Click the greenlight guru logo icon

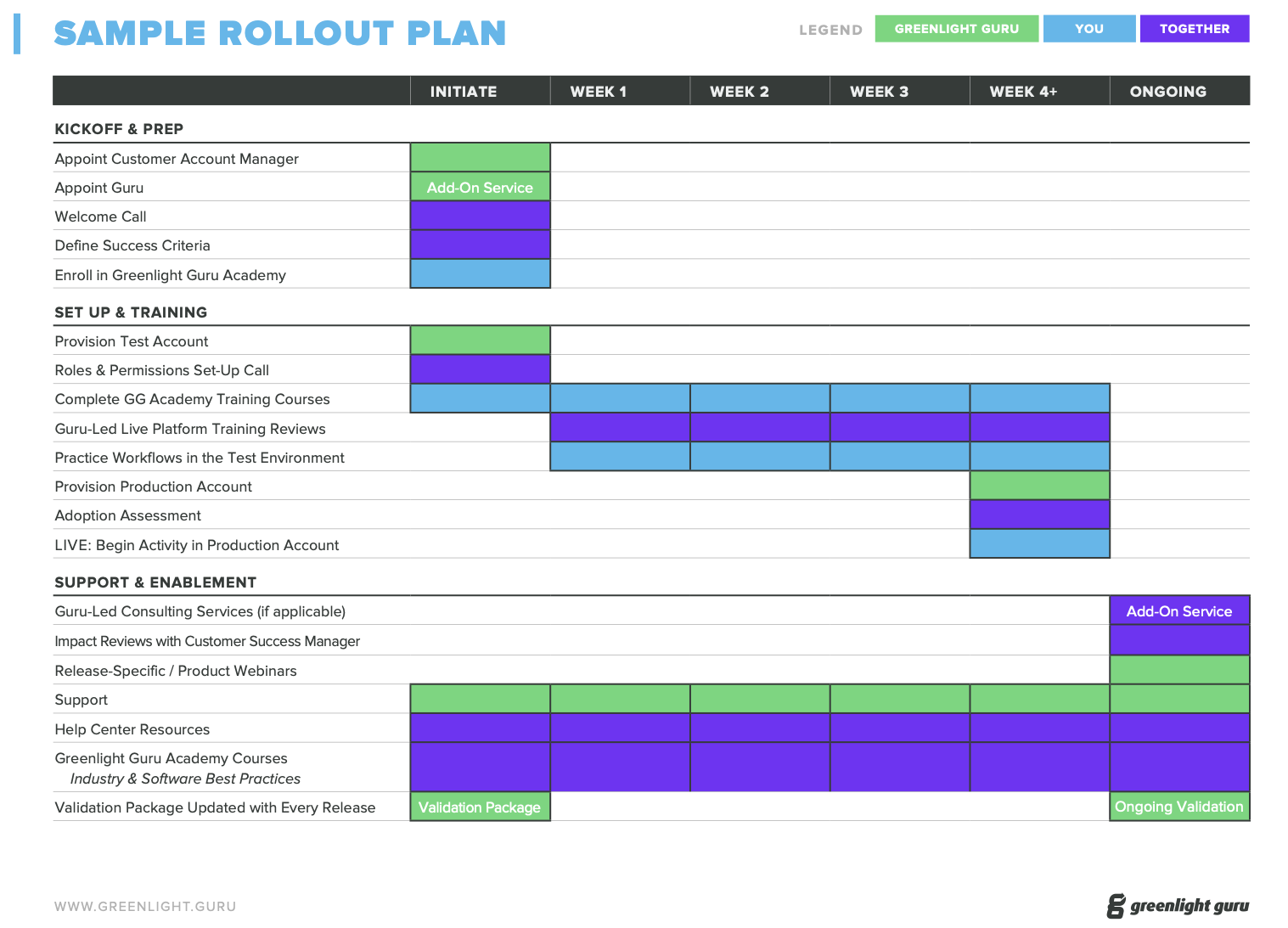tap(1116, 906)
